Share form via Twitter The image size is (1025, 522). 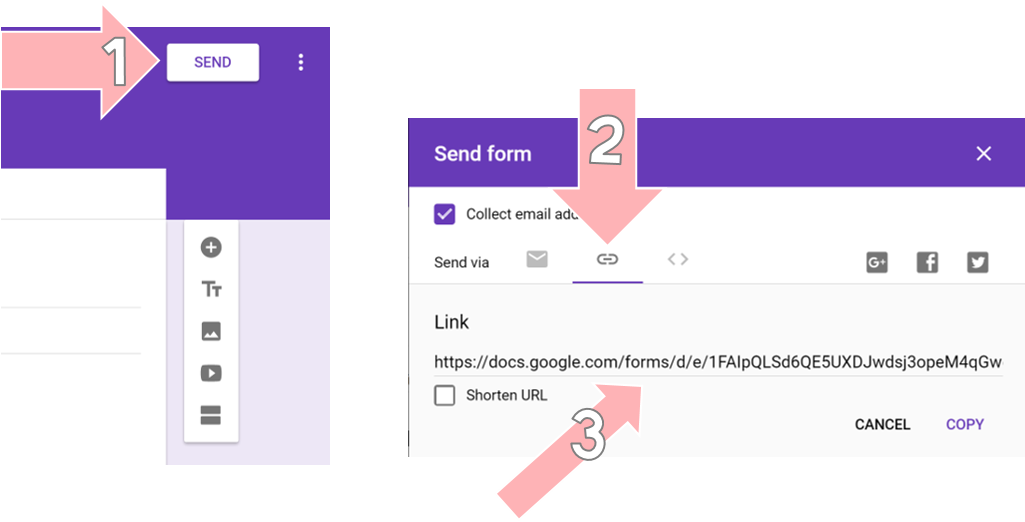977,263
